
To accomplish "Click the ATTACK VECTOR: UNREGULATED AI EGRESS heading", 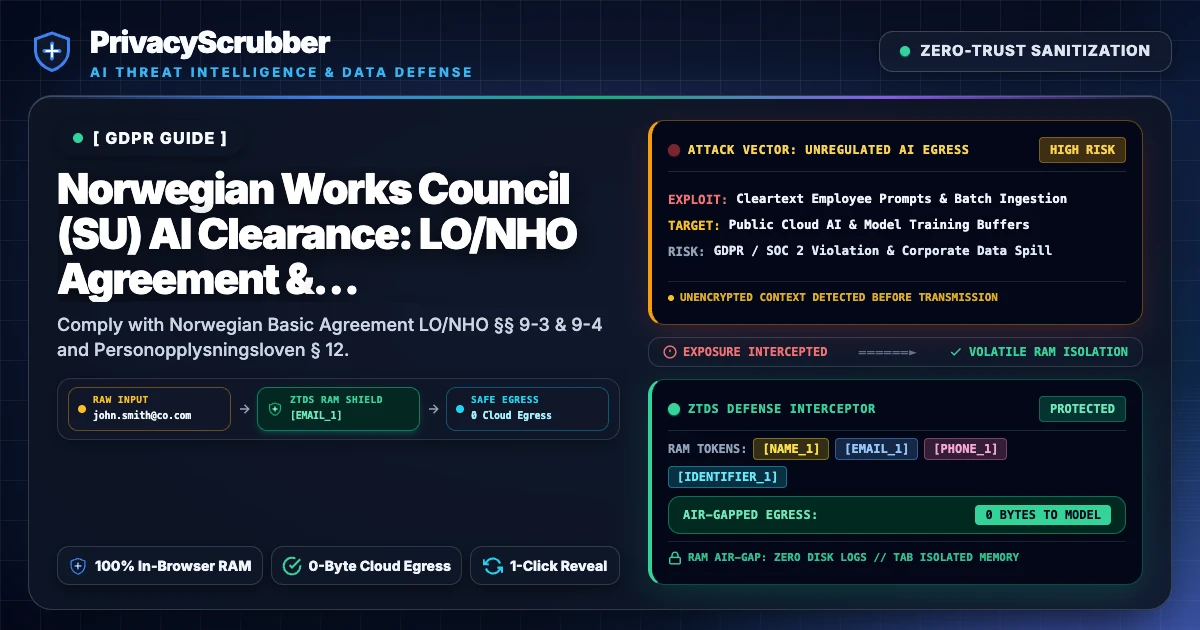I will pos(828,150).
